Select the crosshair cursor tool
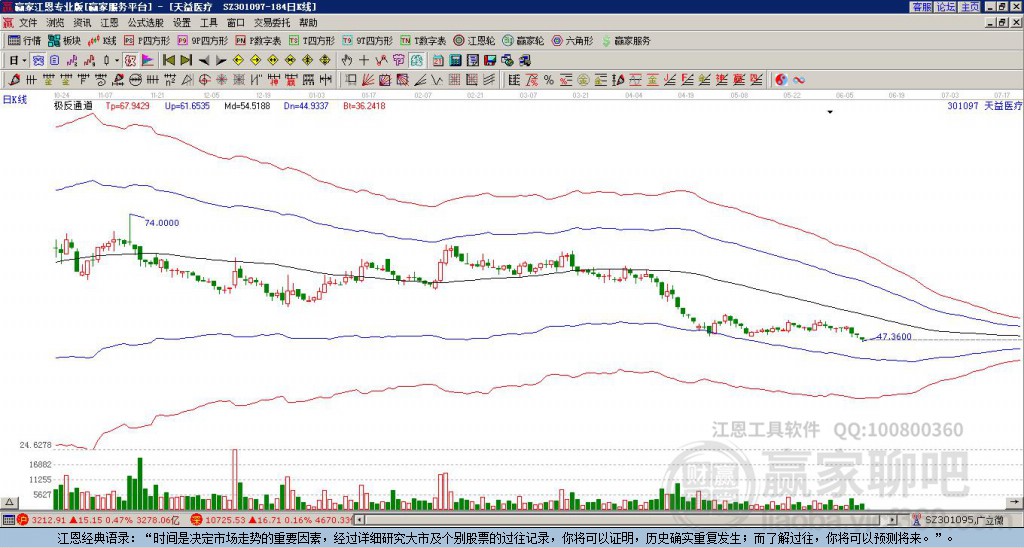This screenshot has width=1024, height=548. point(364,61)
